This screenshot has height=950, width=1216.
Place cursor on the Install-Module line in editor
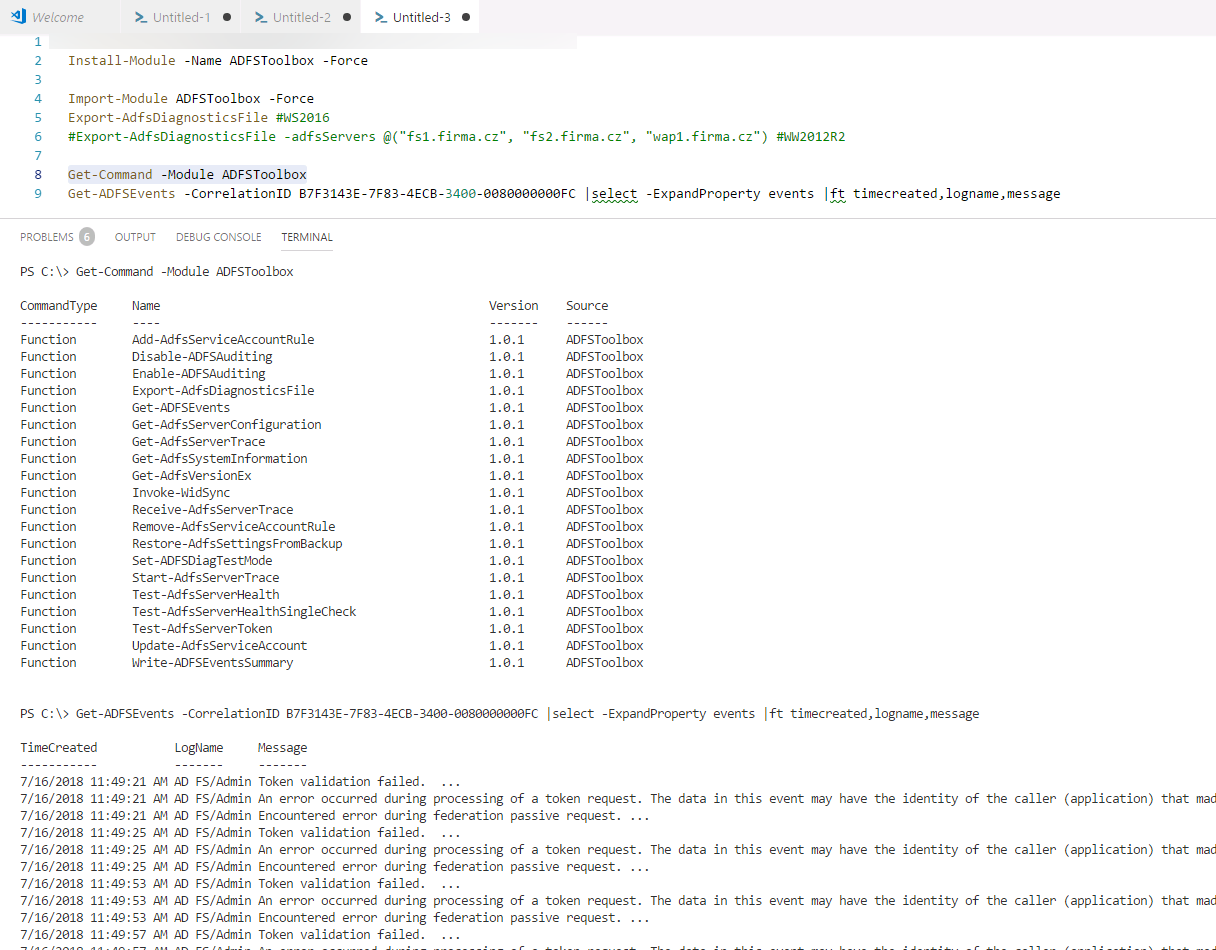point(218,61)
